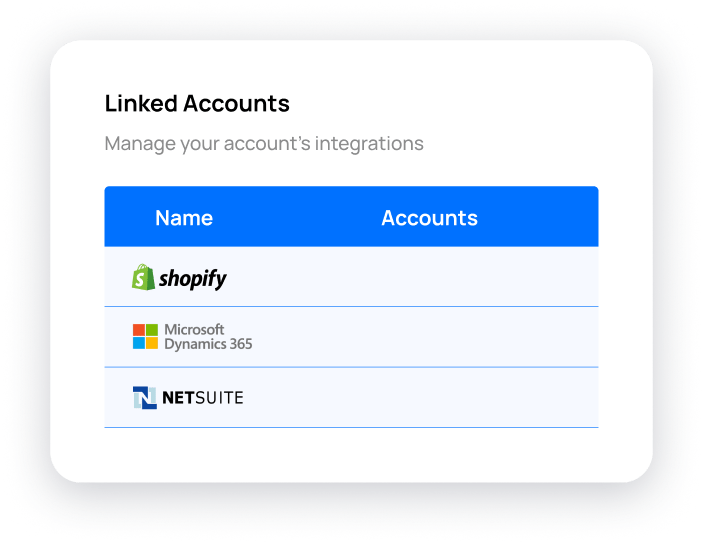The width and height of the screenshot is (703, 543).
Task: Select the Accounts cell in NetSuite row
Action: tap(429, 398)
